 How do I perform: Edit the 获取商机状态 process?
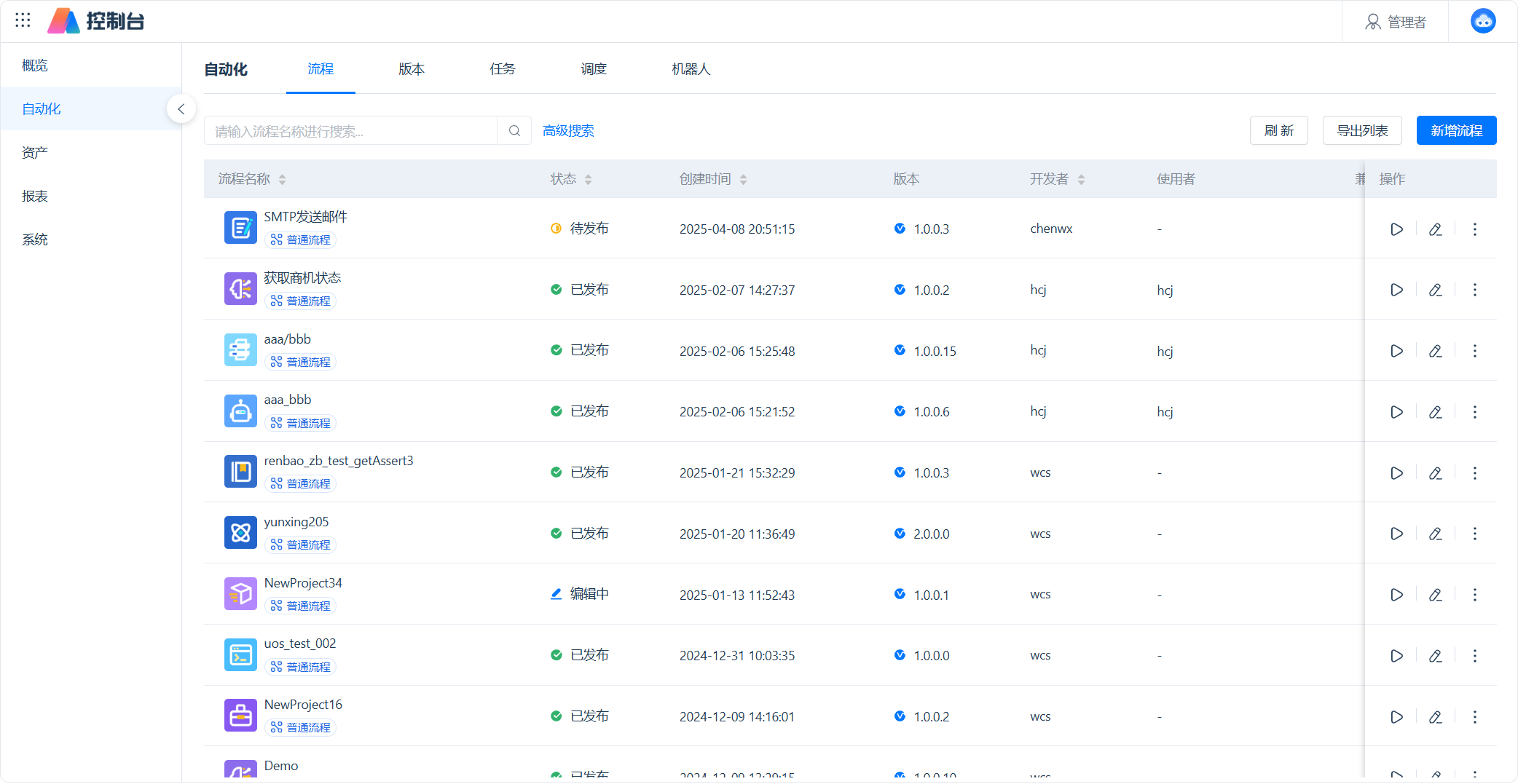[x=1435, y=290]
